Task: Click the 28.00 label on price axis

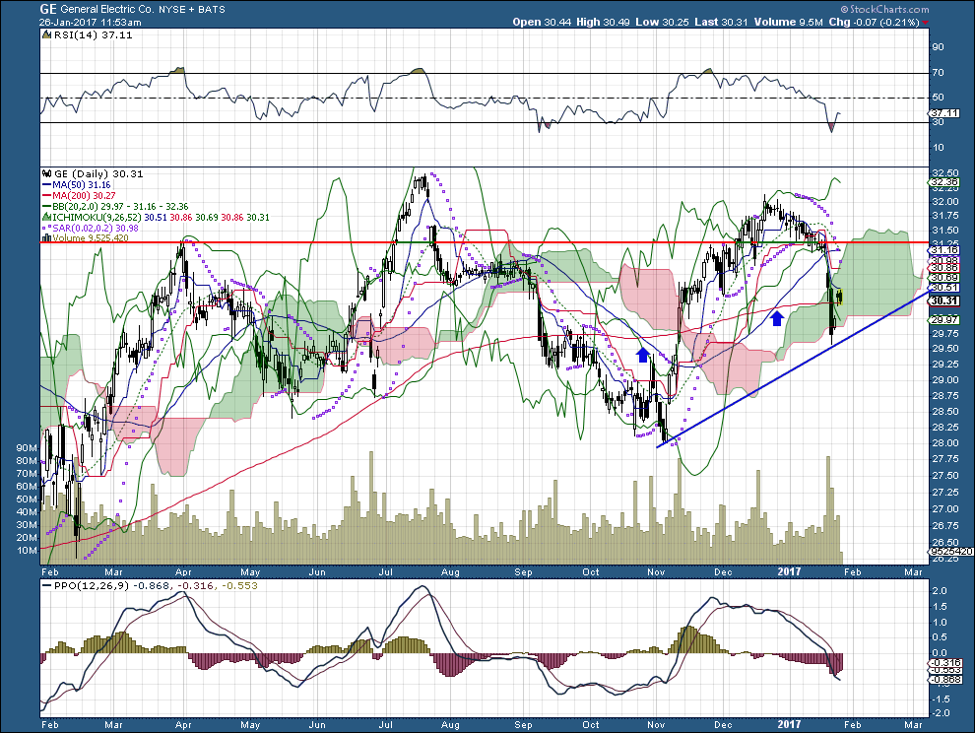Action: (x=945, y=443)
